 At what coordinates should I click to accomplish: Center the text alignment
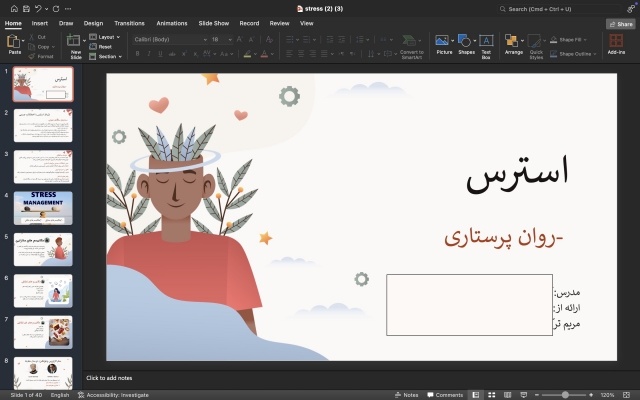pyautogui.click(x=301, y=53)
